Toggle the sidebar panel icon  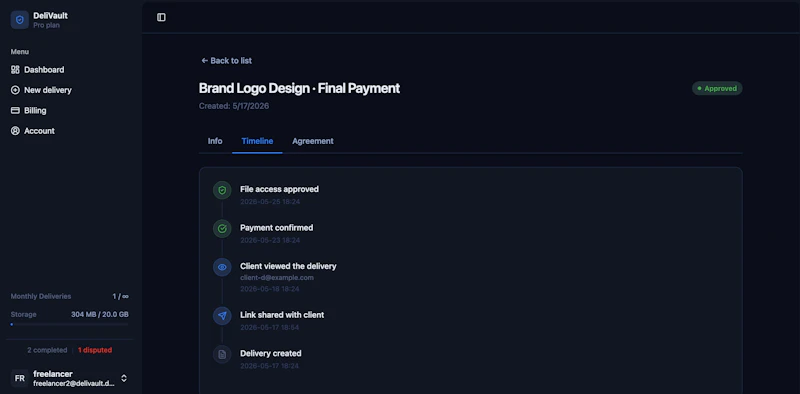161,17
